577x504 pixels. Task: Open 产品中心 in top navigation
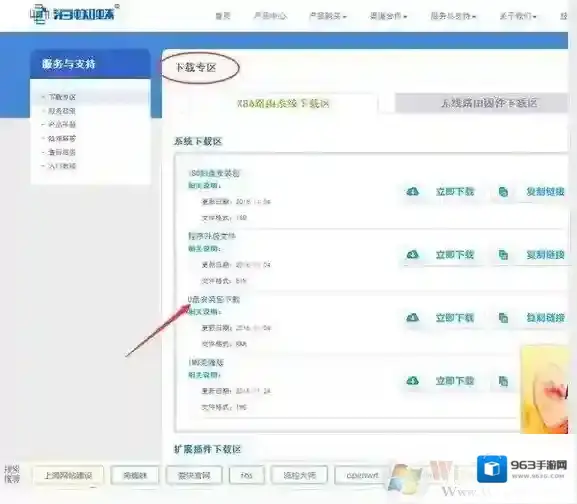[x=270, y=16]
